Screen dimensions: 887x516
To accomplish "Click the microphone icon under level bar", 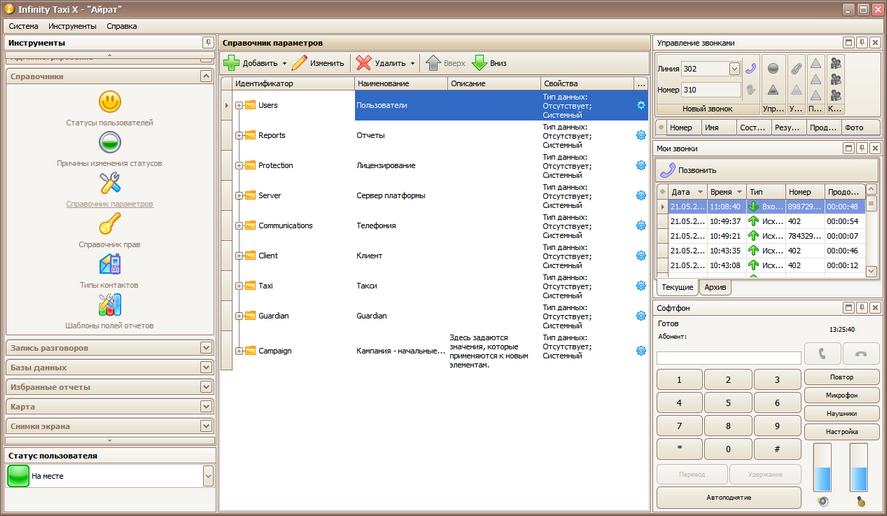I will point(860,501).
